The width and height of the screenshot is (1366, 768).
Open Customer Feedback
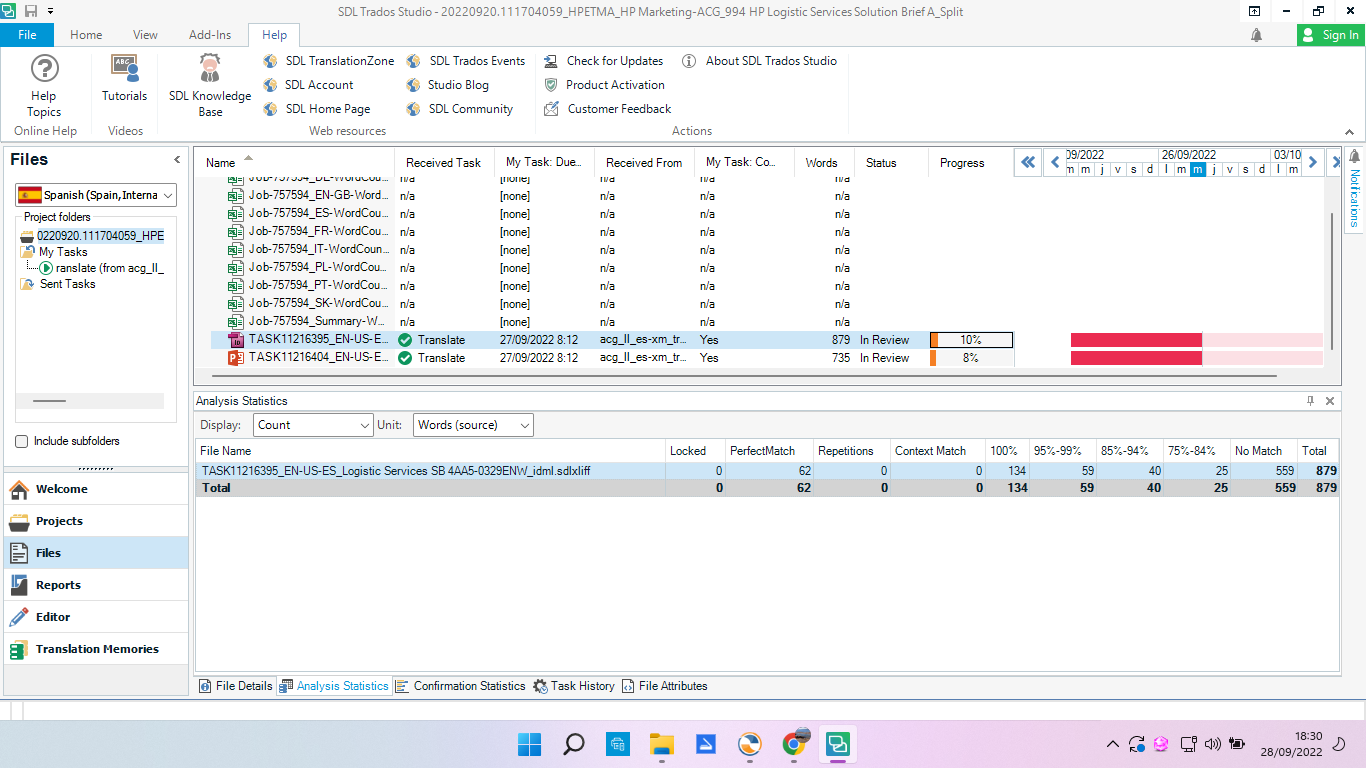tap(608, 109)
